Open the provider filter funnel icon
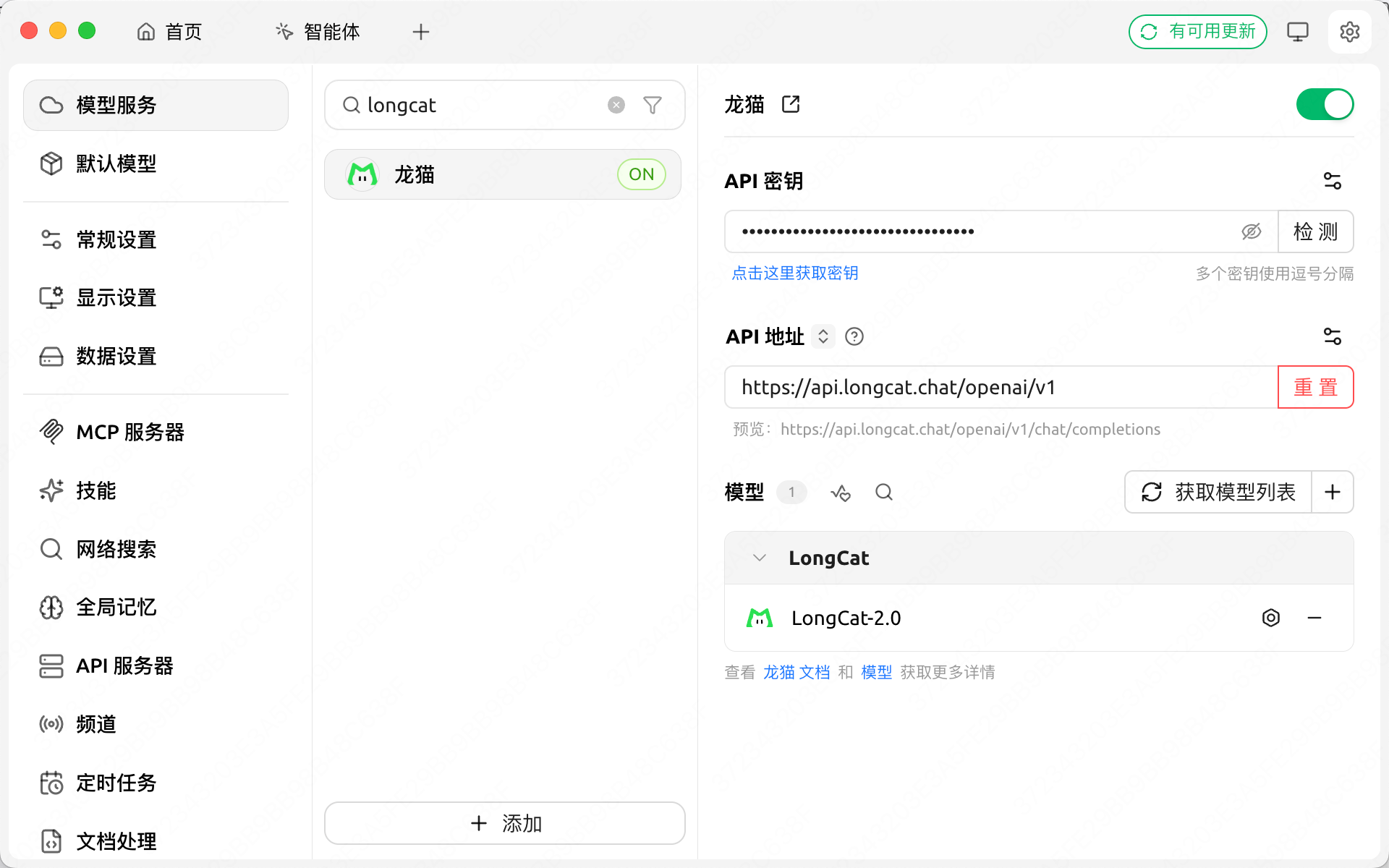Image resolution: width=1389 pixels, height=868 pixels. (653, 105)
